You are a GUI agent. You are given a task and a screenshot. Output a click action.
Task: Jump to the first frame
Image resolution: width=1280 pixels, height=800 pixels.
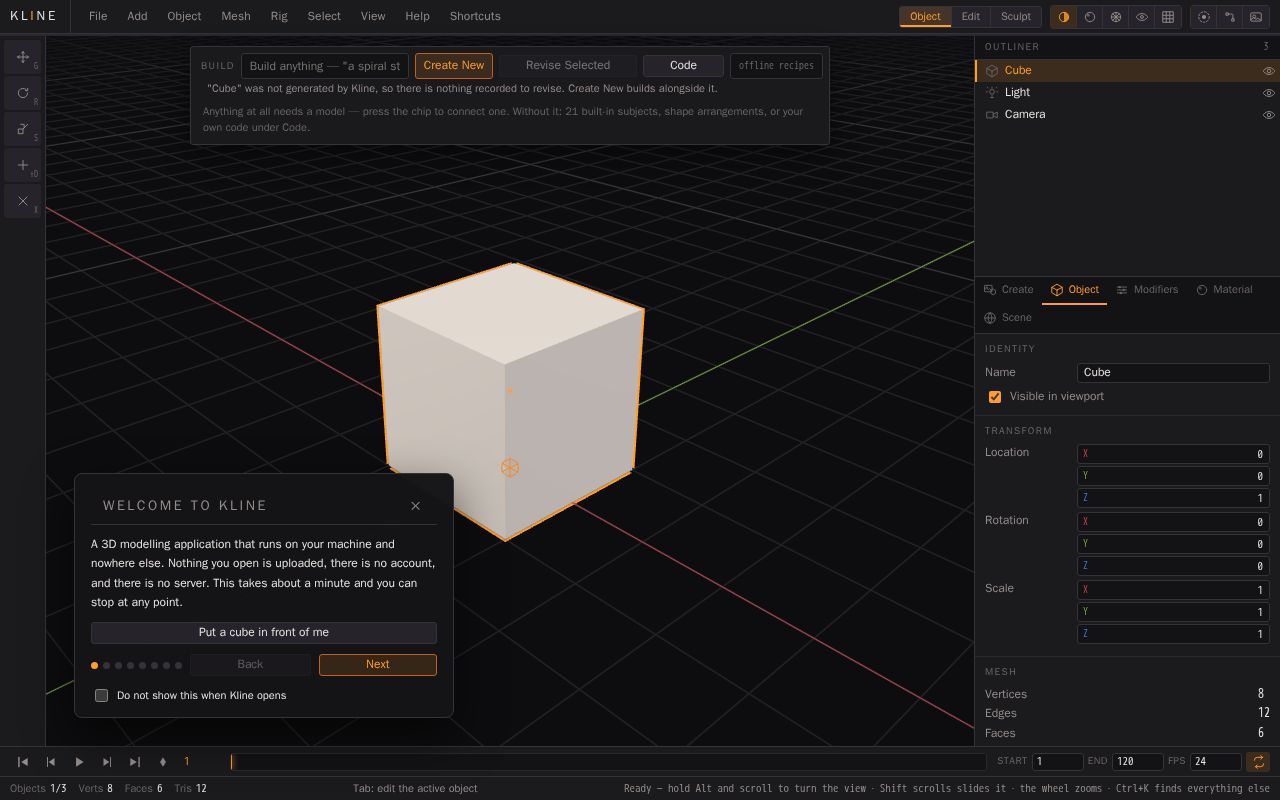(x=23, y=762)
